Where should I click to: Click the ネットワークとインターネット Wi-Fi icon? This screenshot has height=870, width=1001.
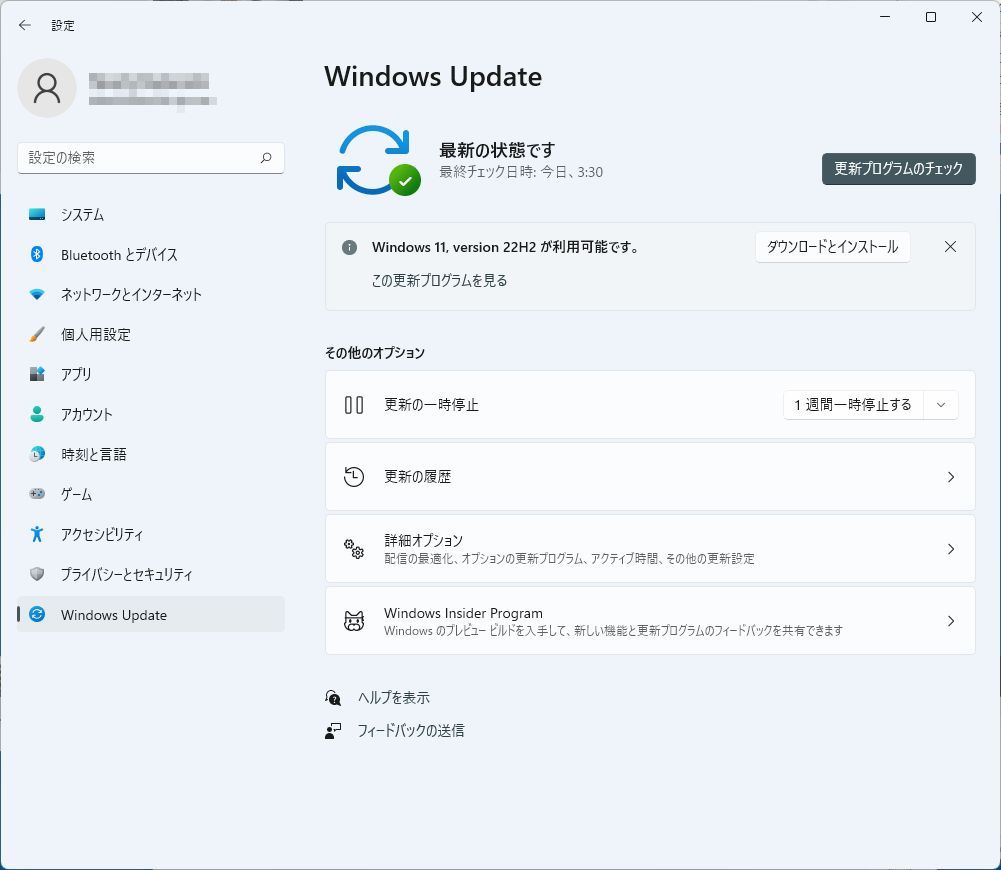(37, 295)
